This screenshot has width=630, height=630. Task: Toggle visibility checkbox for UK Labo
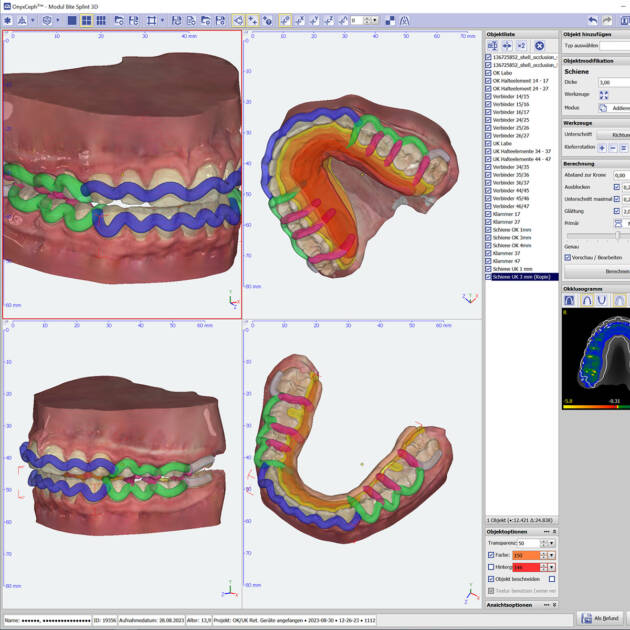point(488,143)
